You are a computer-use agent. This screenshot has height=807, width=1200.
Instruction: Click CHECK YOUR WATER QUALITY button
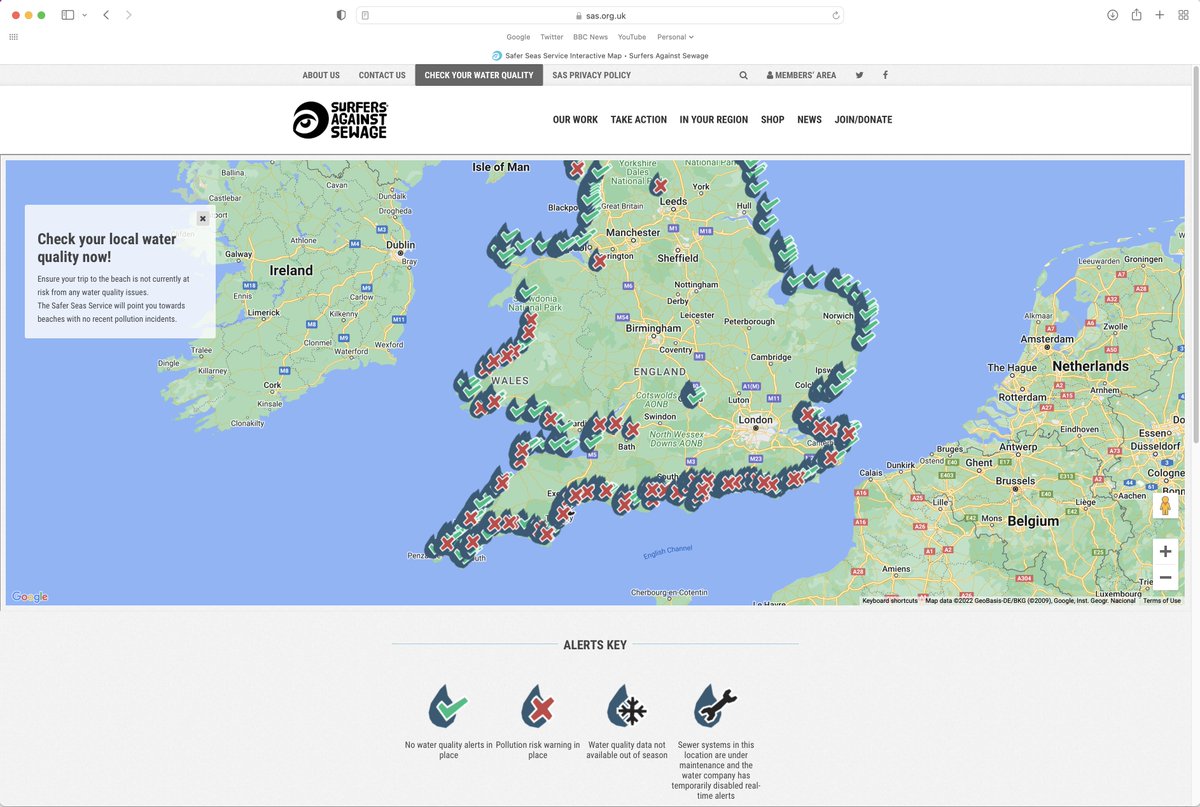coord(479,75)
